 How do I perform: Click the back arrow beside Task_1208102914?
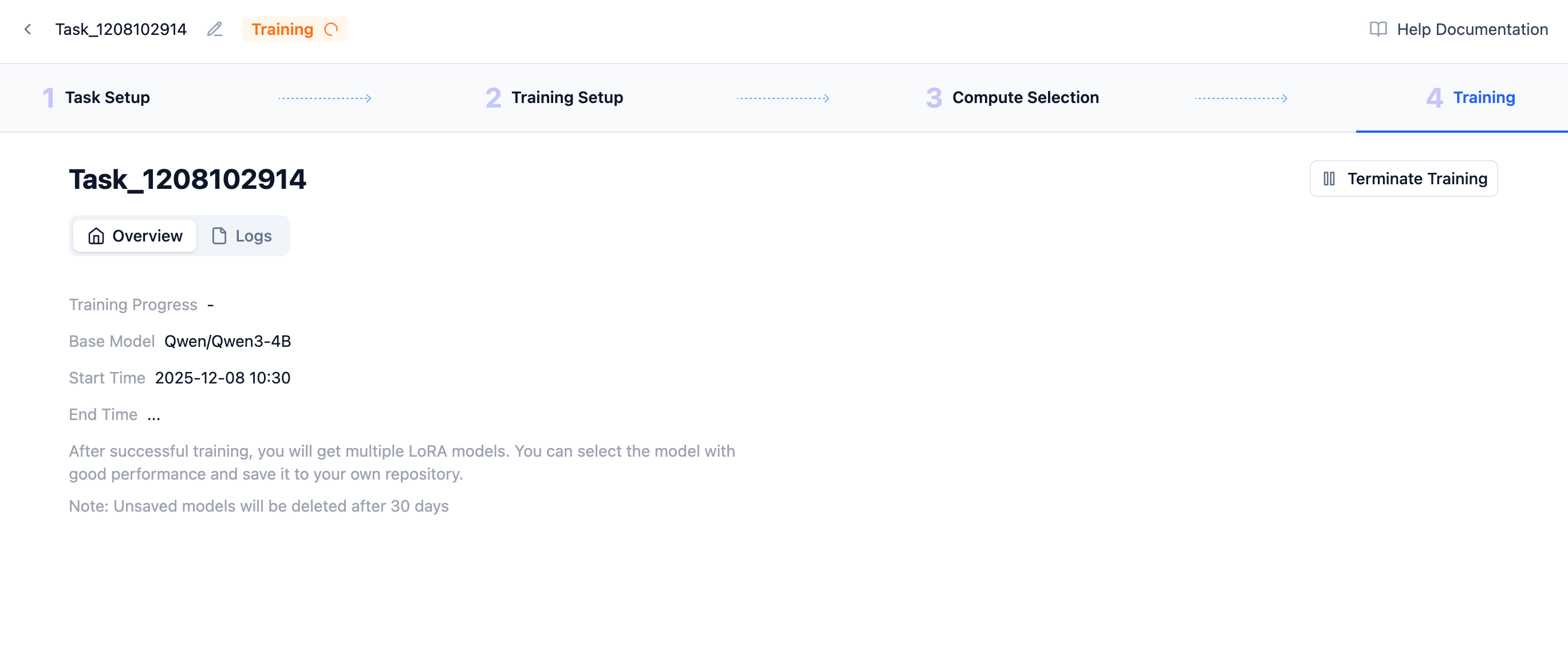pyautogui.click(x=29, y=29)
